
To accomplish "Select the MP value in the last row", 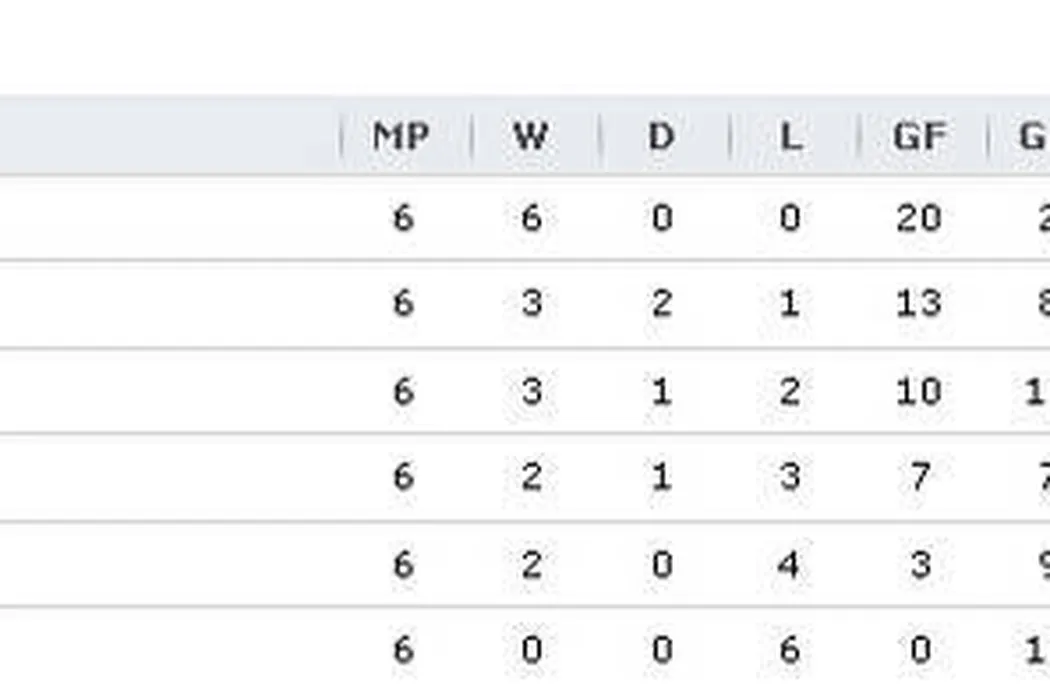I will (x=402, y=651).
